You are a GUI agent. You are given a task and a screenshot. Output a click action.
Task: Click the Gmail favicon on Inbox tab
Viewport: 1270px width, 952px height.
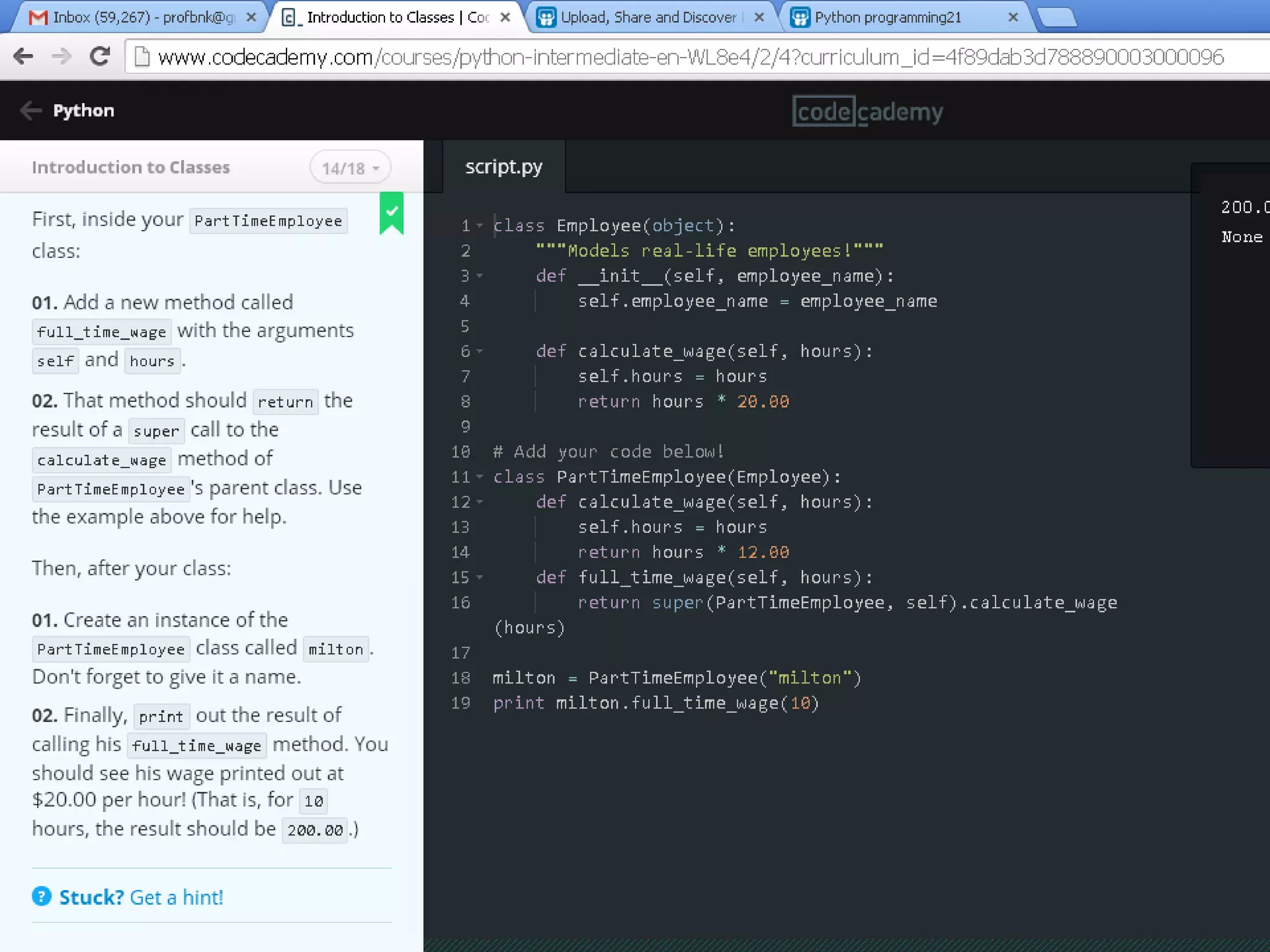click(x=38, y=17)
